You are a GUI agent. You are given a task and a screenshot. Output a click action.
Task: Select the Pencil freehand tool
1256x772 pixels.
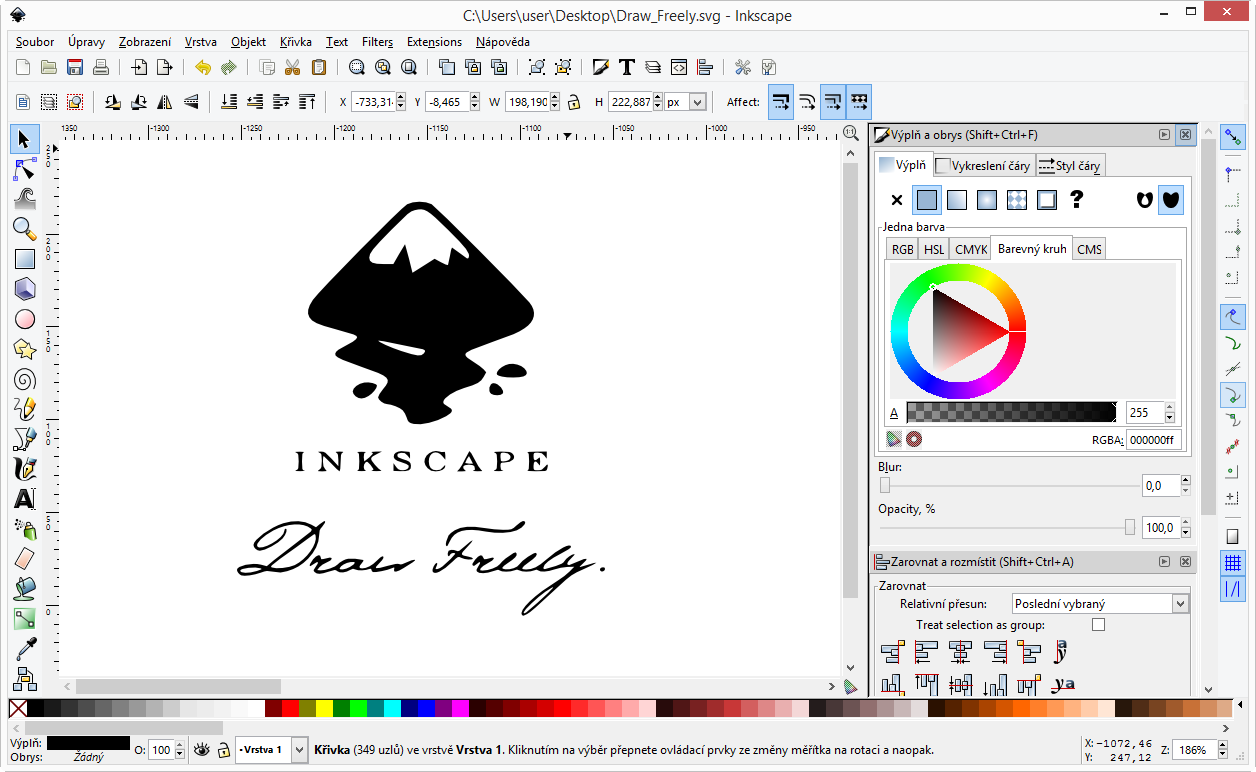(25, 409)
